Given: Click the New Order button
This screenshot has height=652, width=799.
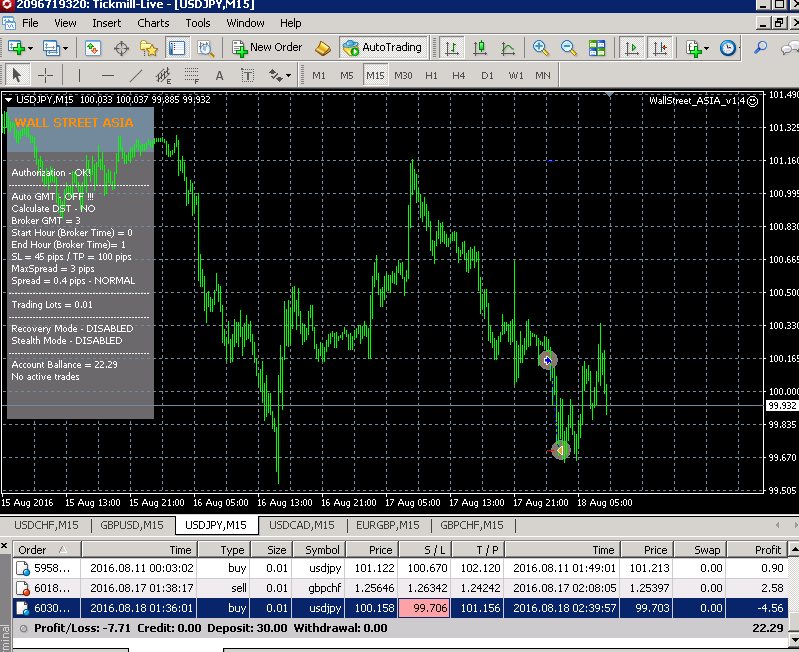Looking at the screenshot, I should click(268, 47).
